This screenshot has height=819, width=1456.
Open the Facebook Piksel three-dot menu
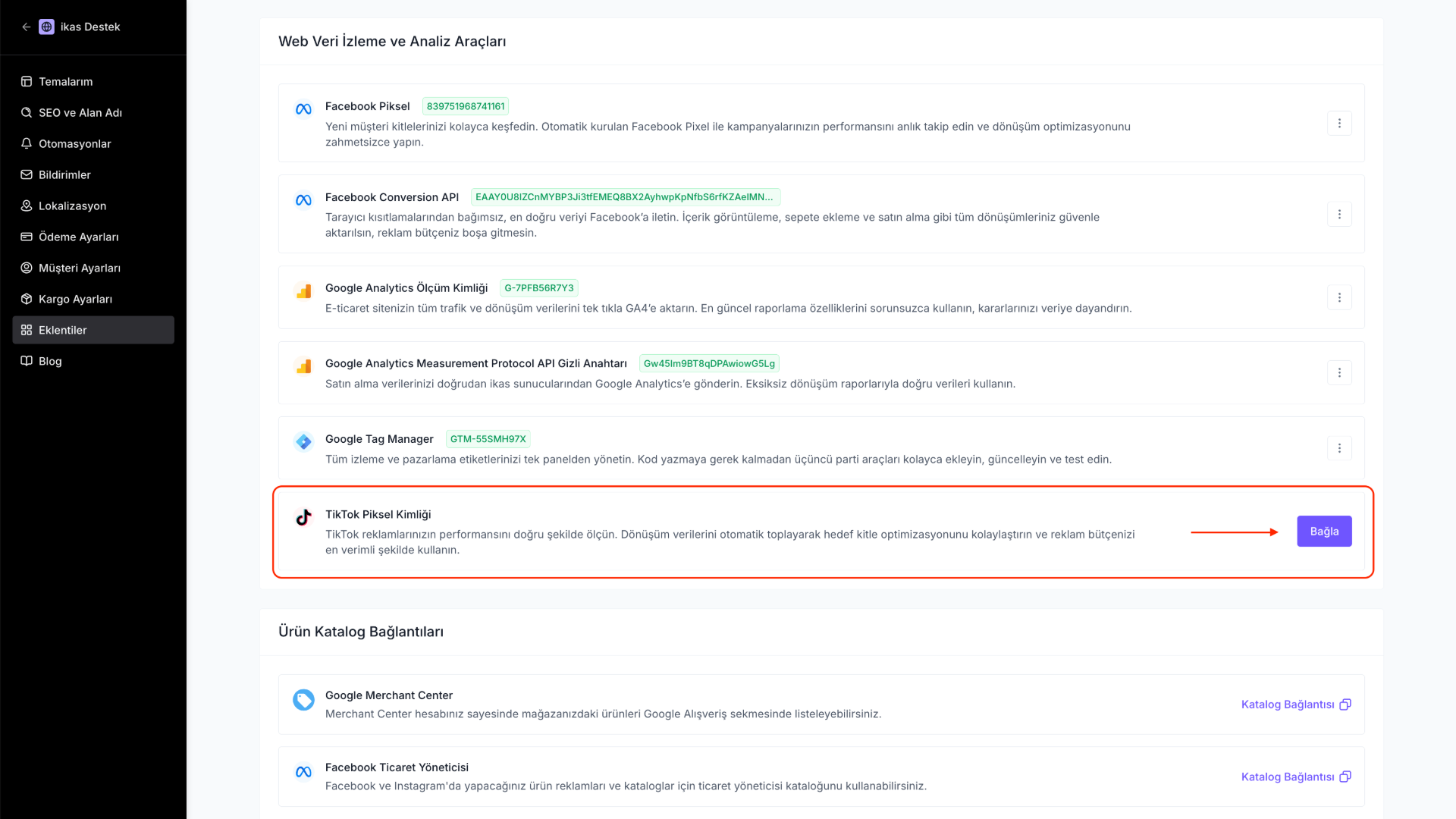(x=1339, y=123)
